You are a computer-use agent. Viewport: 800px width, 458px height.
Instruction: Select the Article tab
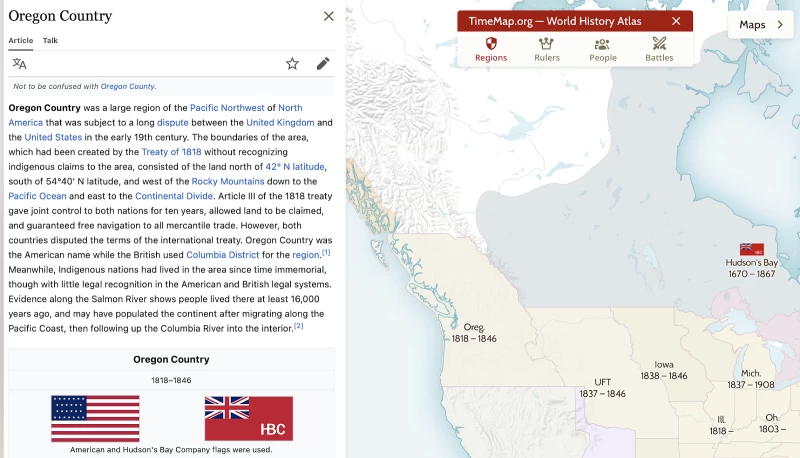[21, 40]
